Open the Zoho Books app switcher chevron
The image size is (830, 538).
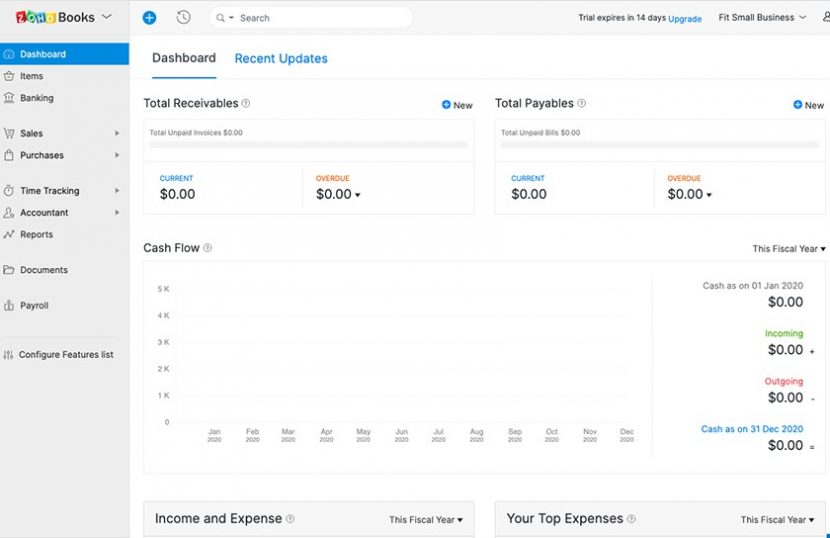[106, 16]
